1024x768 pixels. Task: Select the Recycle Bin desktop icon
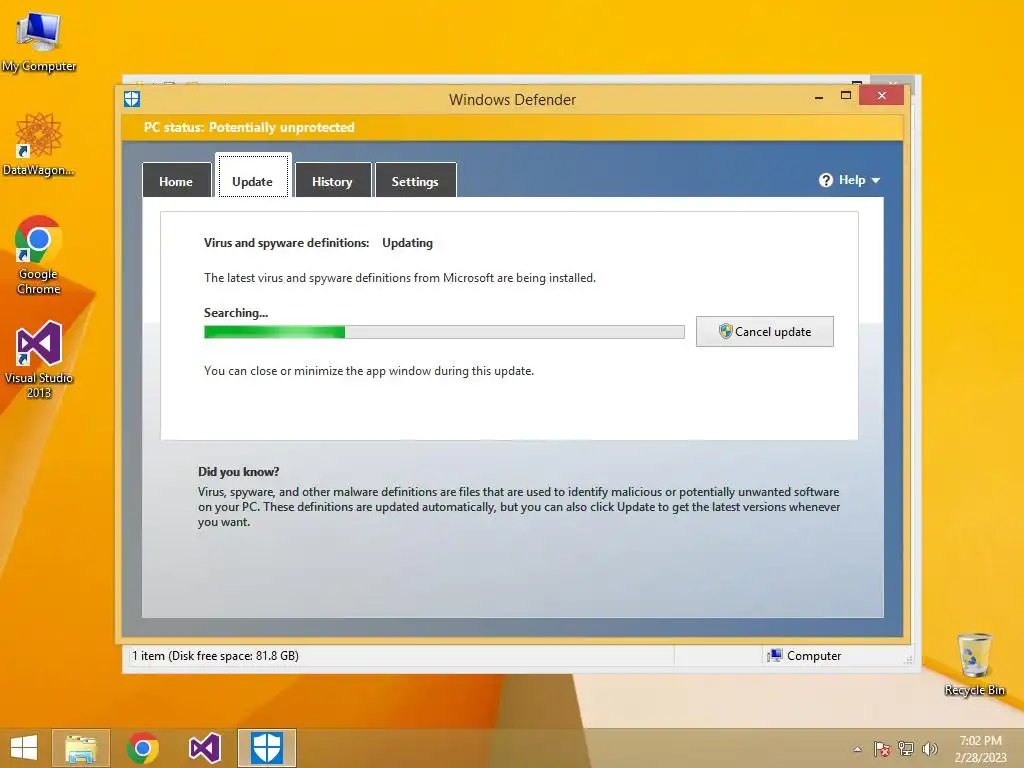[974, 664]
